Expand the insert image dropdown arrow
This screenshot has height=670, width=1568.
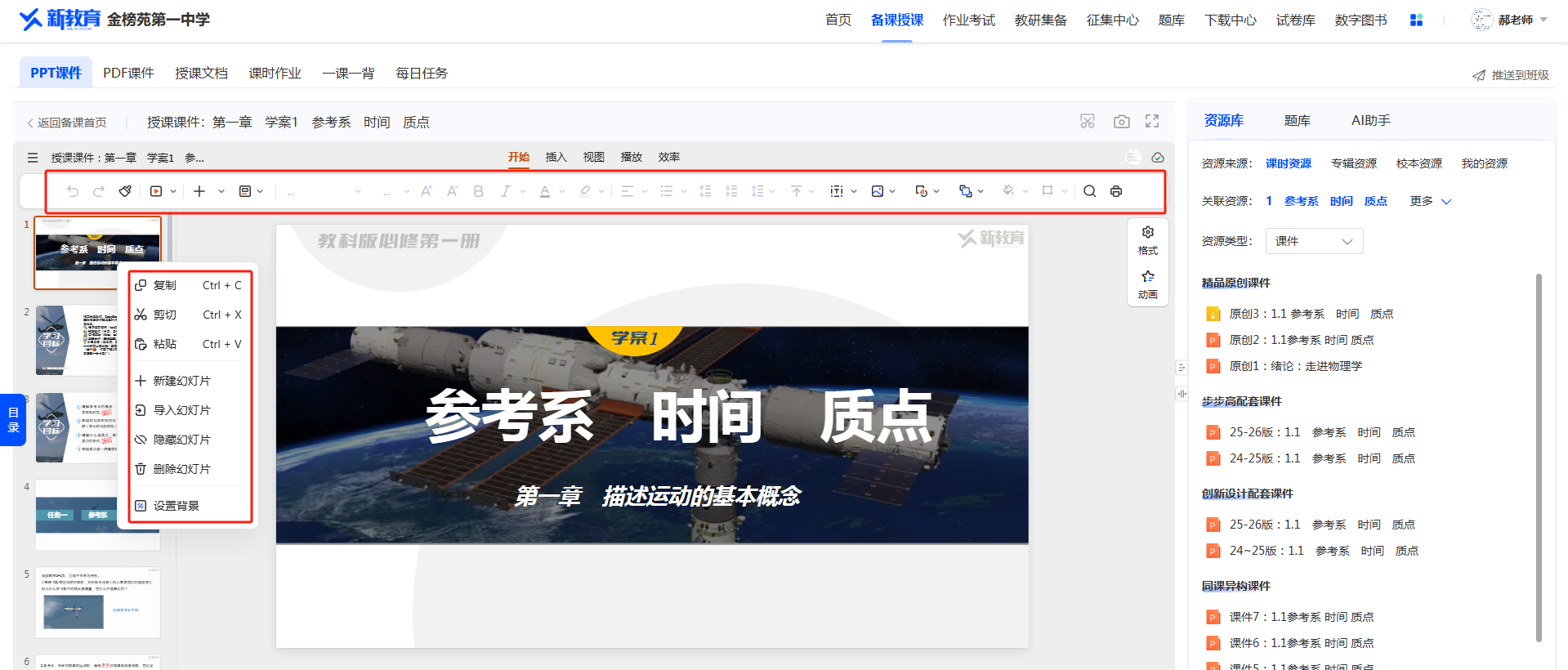(x=892, y=191)
